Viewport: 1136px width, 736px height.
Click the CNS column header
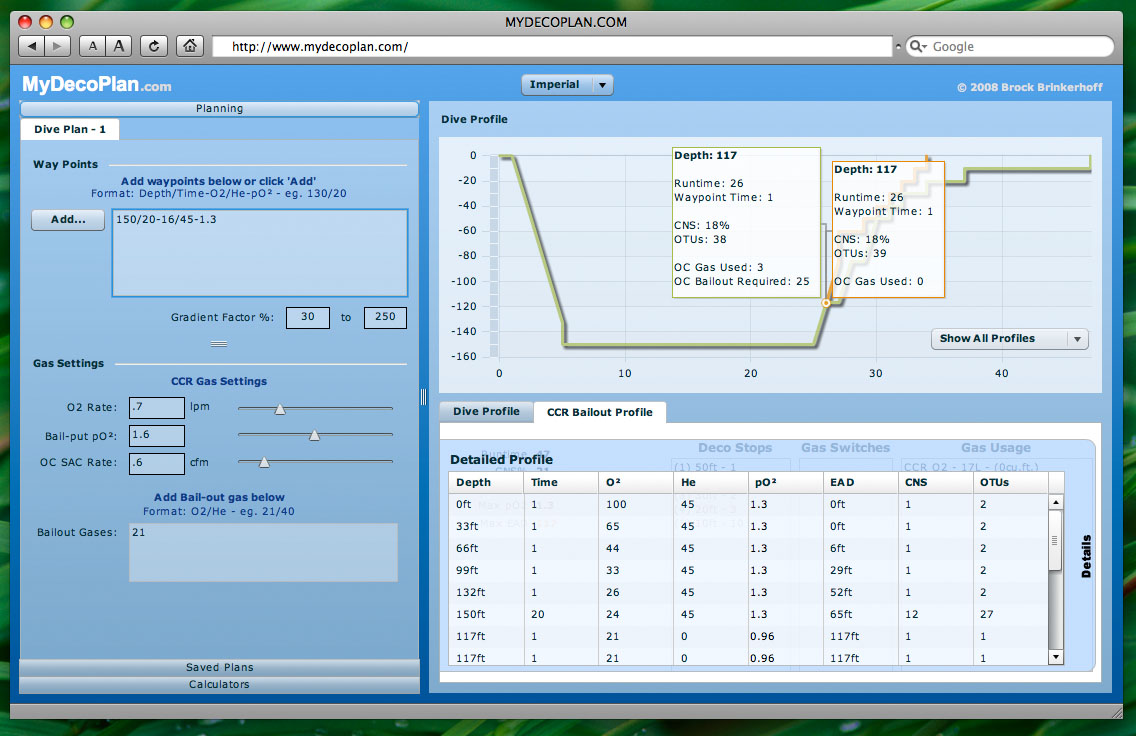[x=936, y=482]
